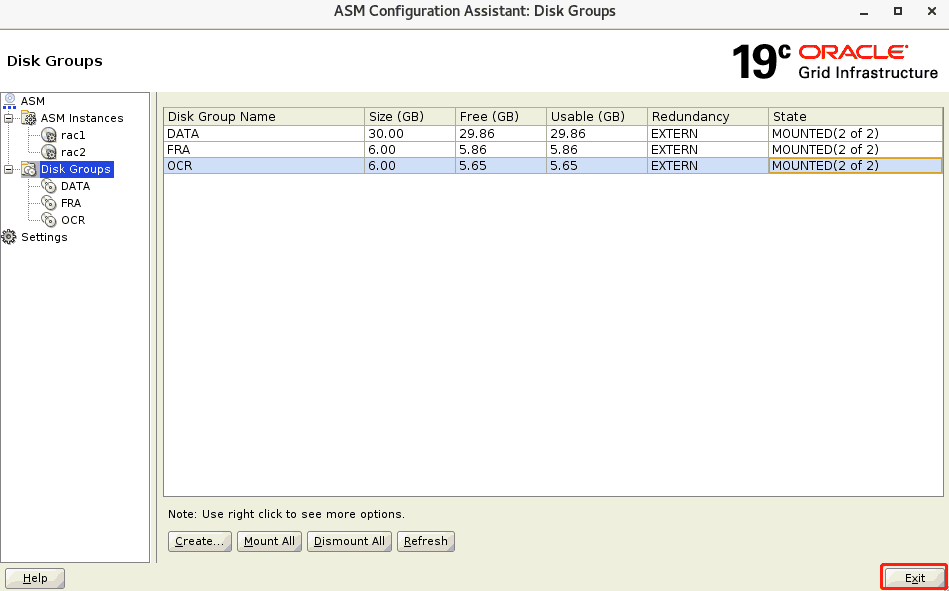Close the ASM Configuration Assistant window
949x591 pixels.
[931, 11]
